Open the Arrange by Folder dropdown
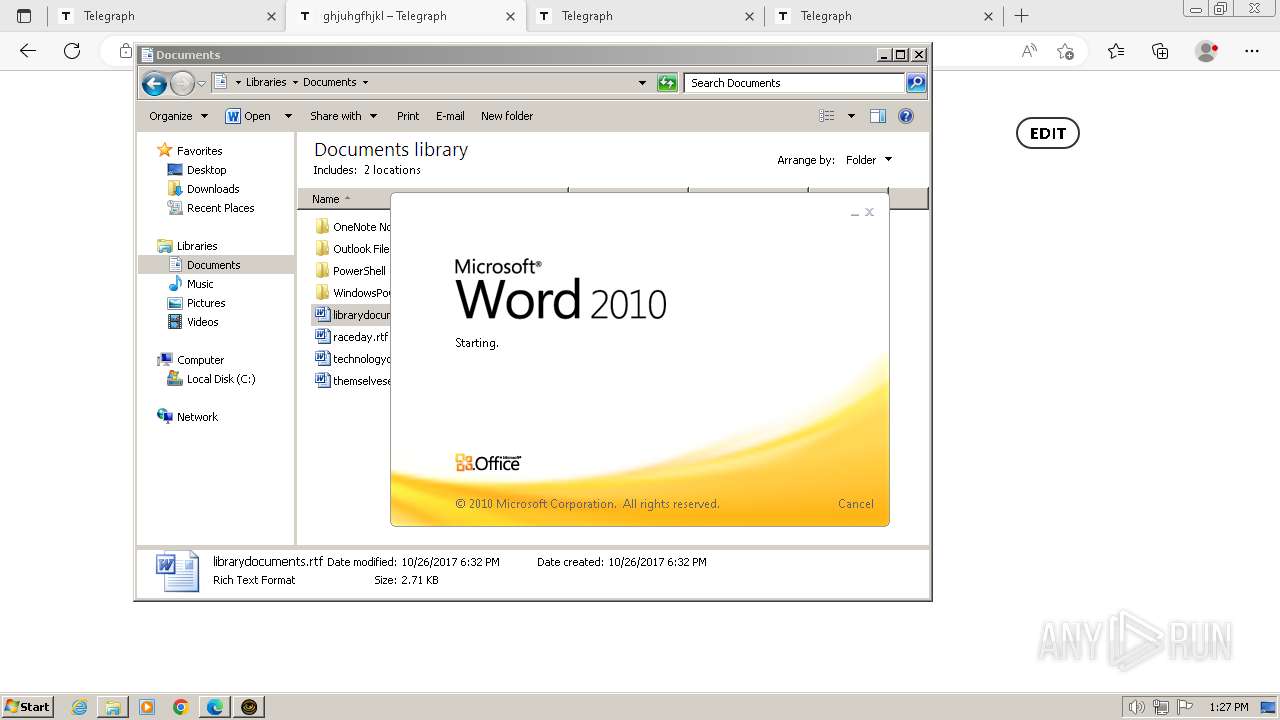This screenshot has height=720, width=1280. point(869,160)
